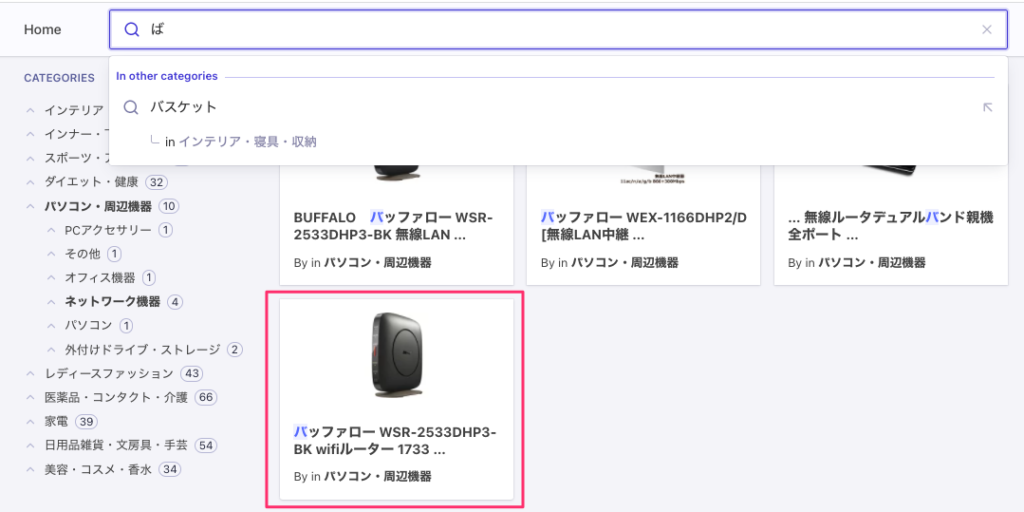Expand the 美容・コスメ・香水 chevron
The image size is (1024, 512).
[30, 469]
